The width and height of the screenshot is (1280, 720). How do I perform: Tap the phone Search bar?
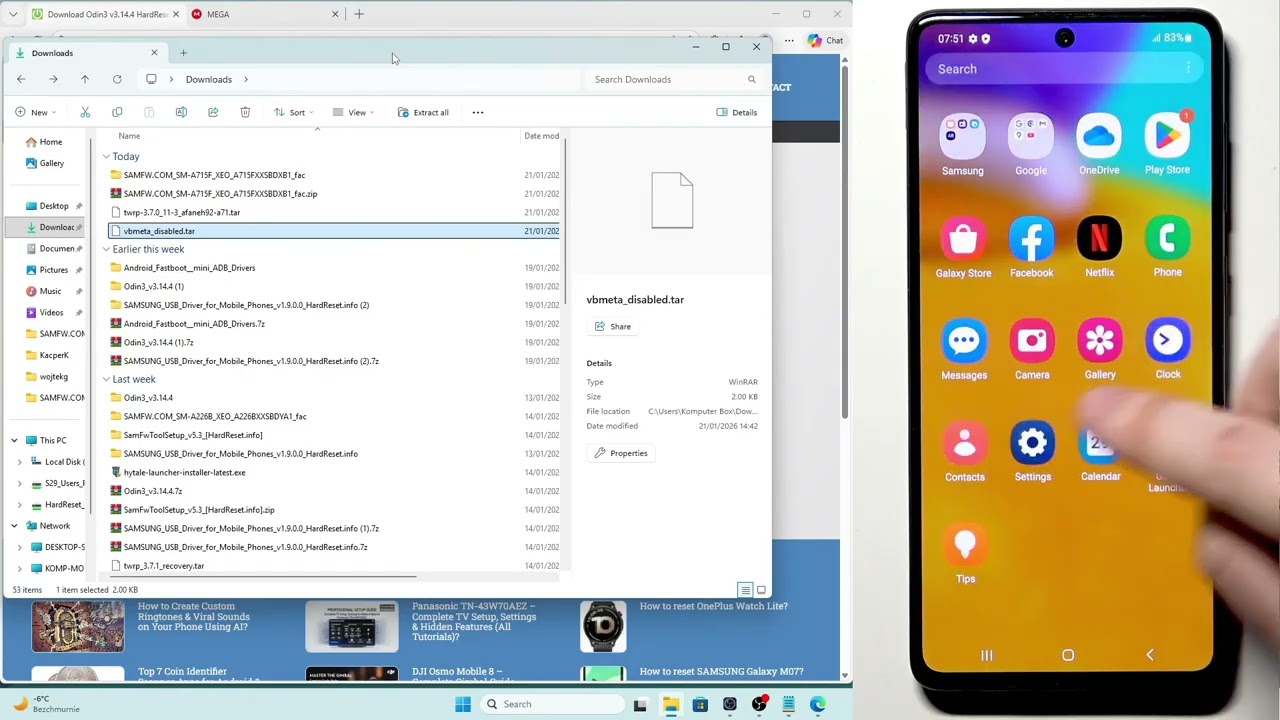[1065, 69]
